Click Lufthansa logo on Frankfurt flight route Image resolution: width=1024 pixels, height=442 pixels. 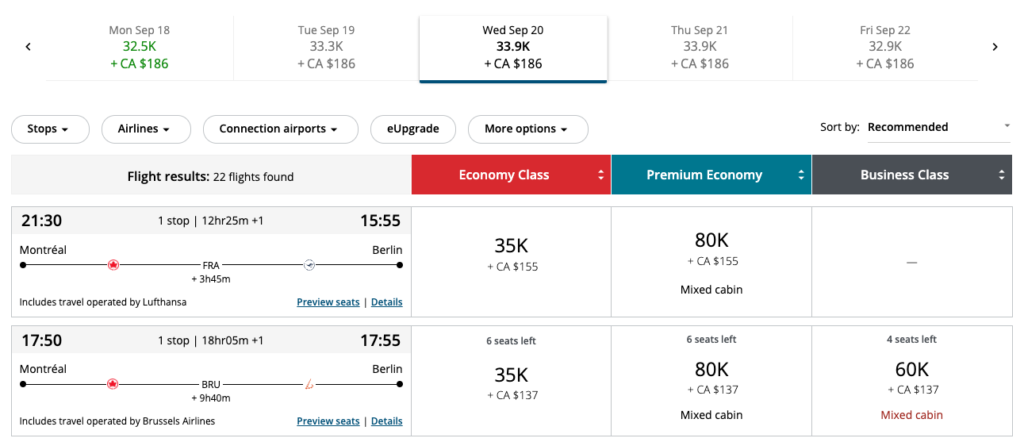309,265
